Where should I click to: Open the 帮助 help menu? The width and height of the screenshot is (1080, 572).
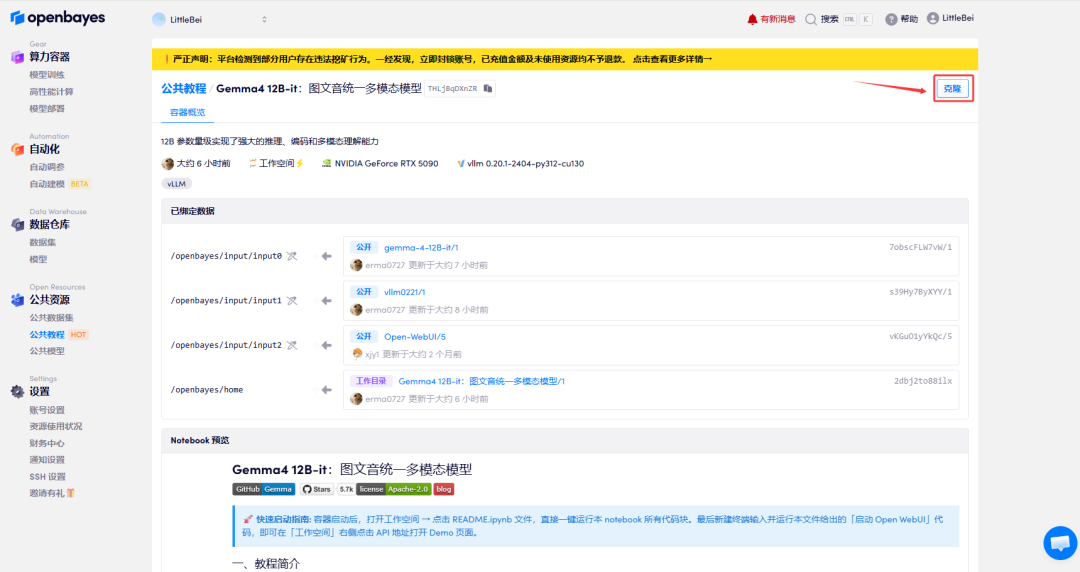click(902, 19)
